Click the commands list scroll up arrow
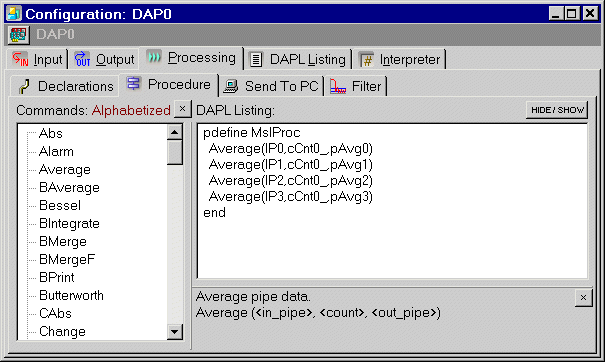 click(175, 132)
